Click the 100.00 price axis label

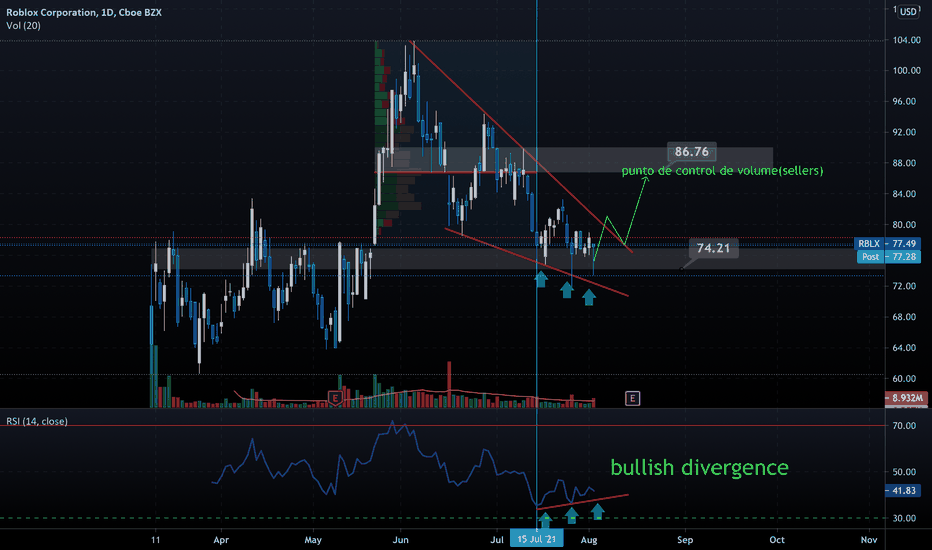906,70
